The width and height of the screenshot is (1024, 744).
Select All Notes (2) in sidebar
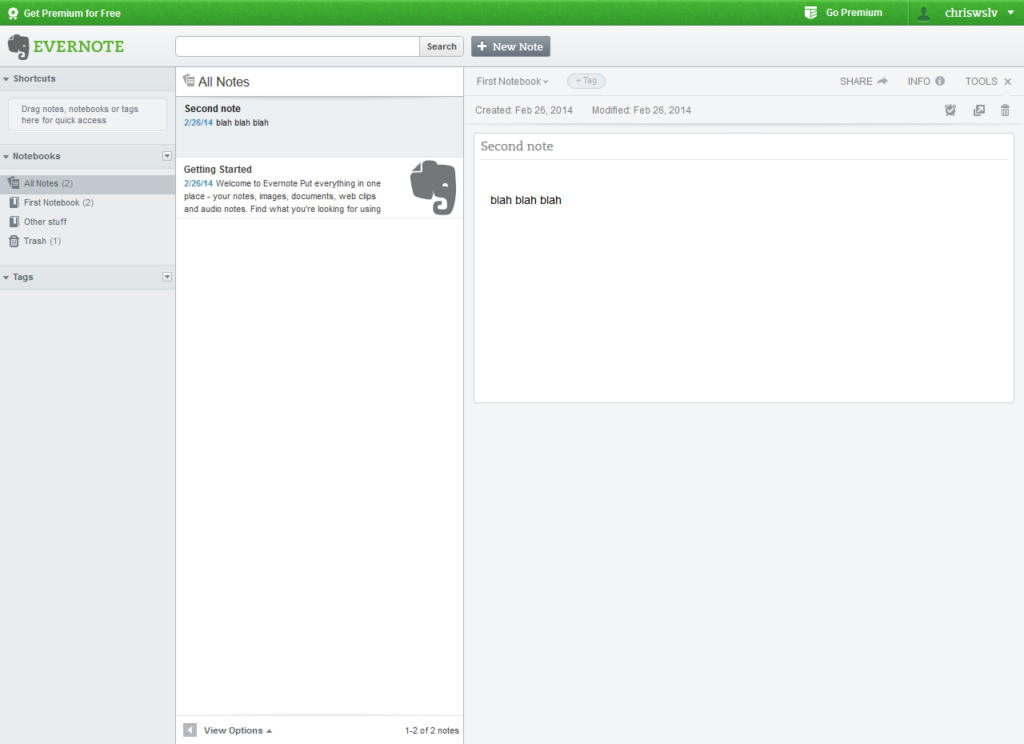click(88, 184)
